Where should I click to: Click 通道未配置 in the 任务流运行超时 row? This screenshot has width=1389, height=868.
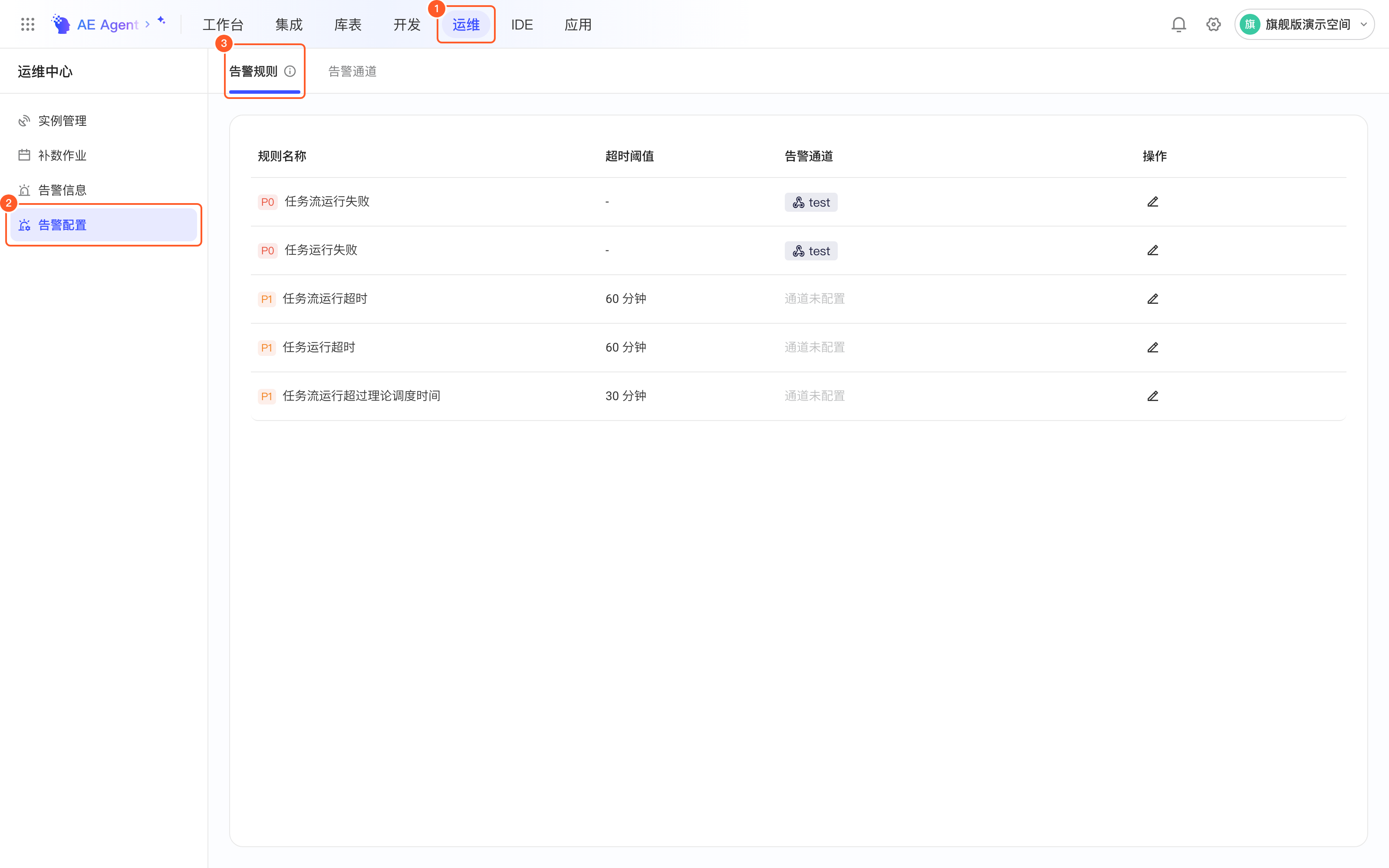coord(814,299)
